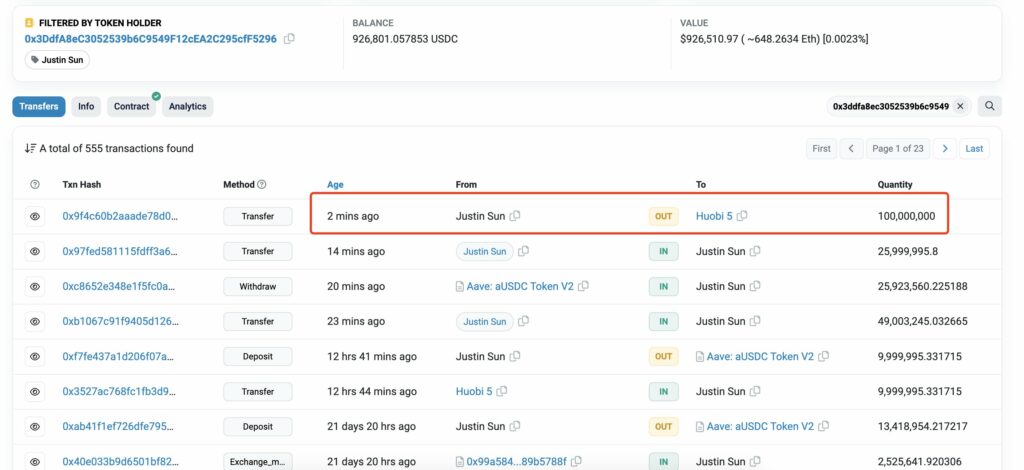Select balance 926,801.057853 USDC
The width and height of the screenshot is (1024, 470).
[405, 39]
